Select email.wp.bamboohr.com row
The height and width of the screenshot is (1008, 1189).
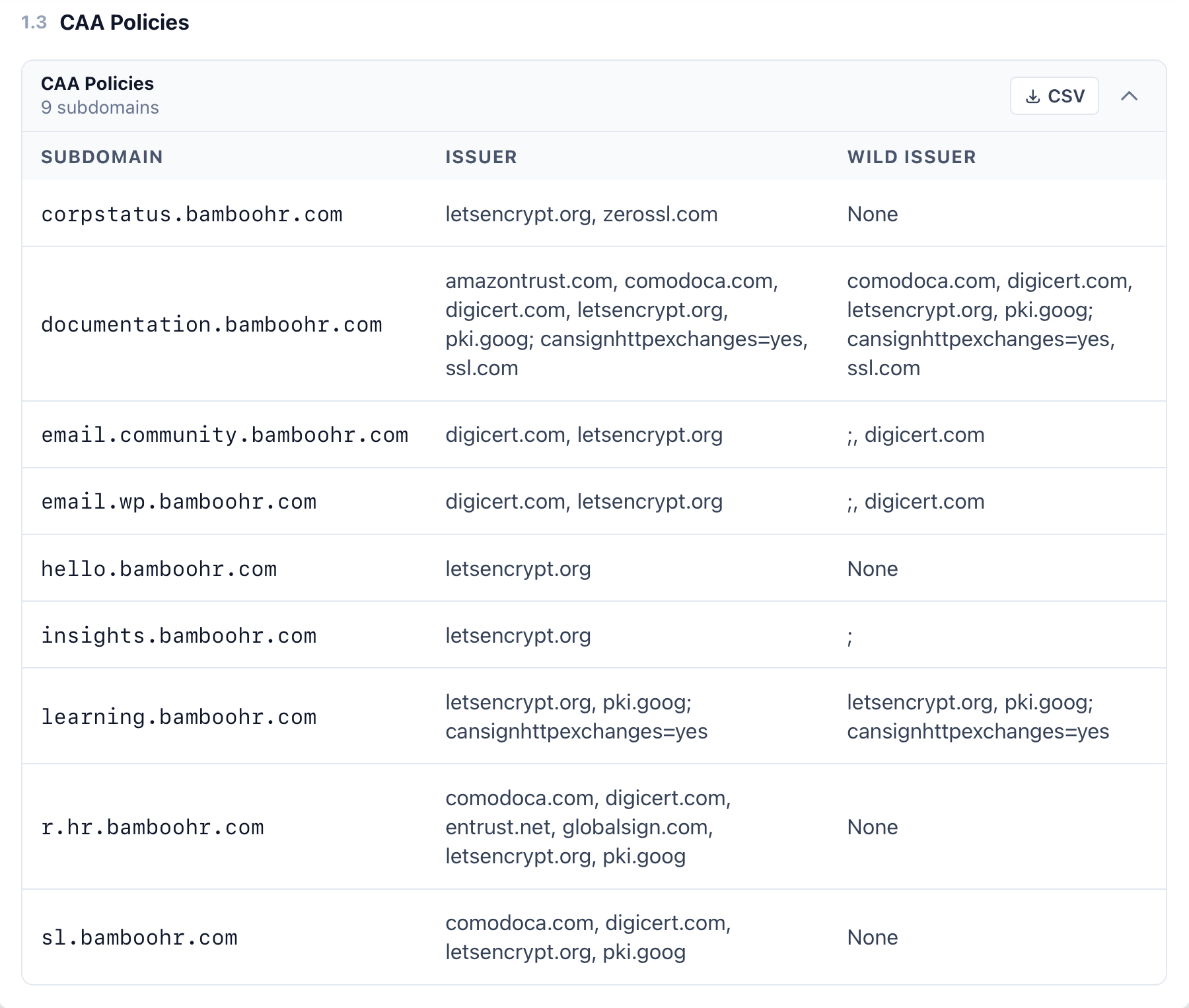click(x=180, y=501)
